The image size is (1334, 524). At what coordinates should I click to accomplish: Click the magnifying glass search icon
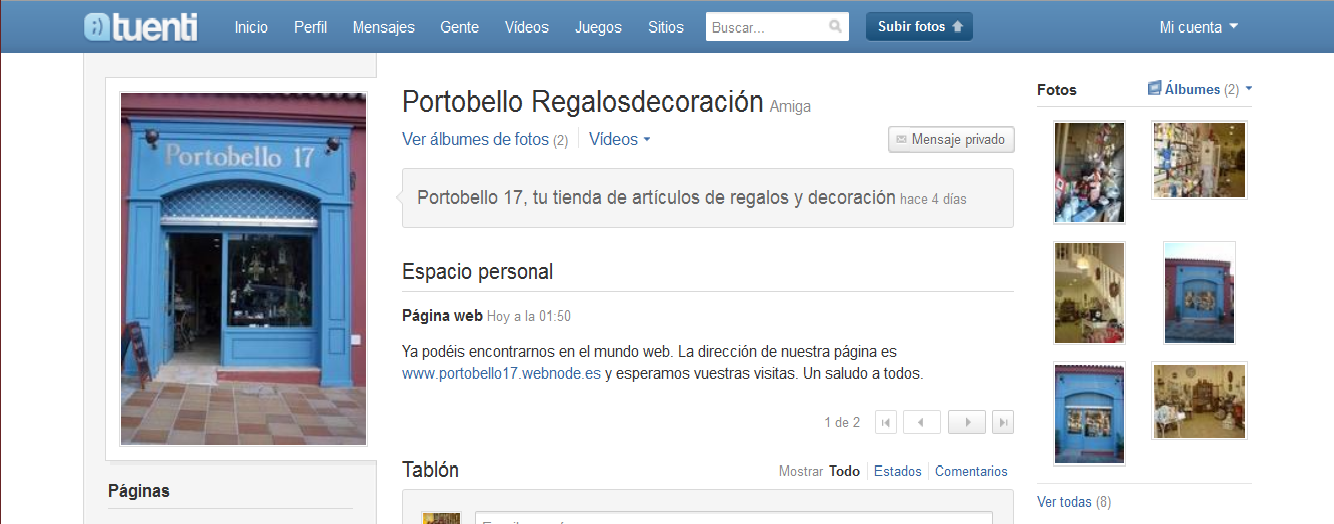point(835,27)
